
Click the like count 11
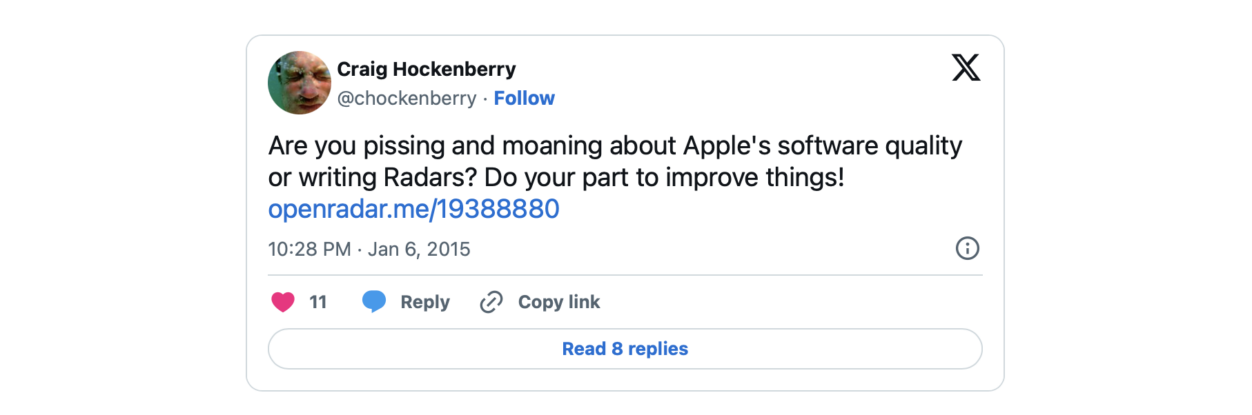pyautogui.click(x=318, y=302)
